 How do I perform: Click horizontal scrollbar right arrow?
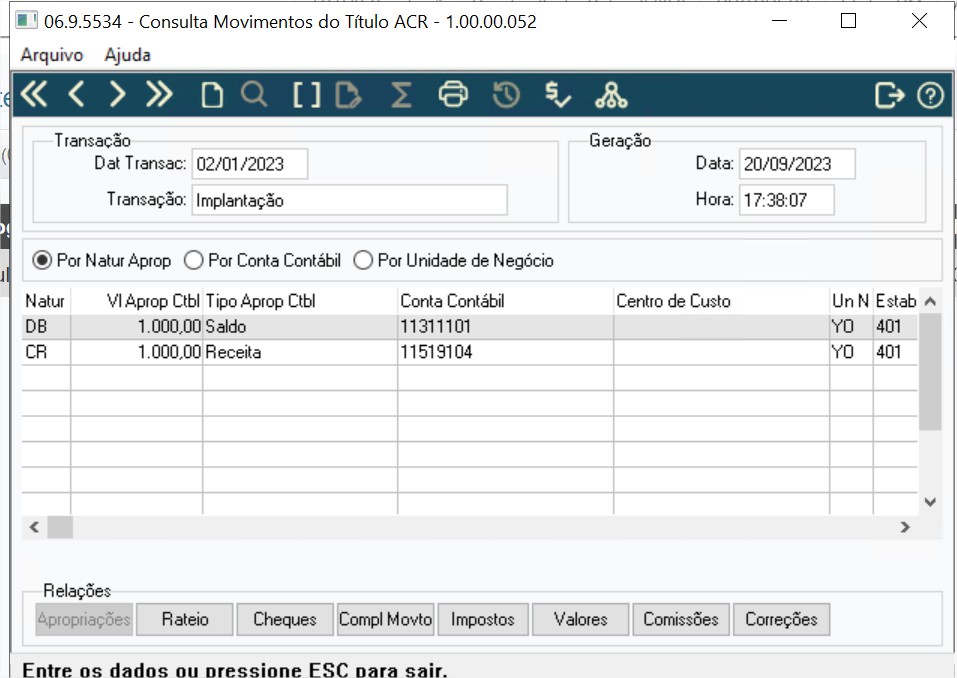(905, 527)
